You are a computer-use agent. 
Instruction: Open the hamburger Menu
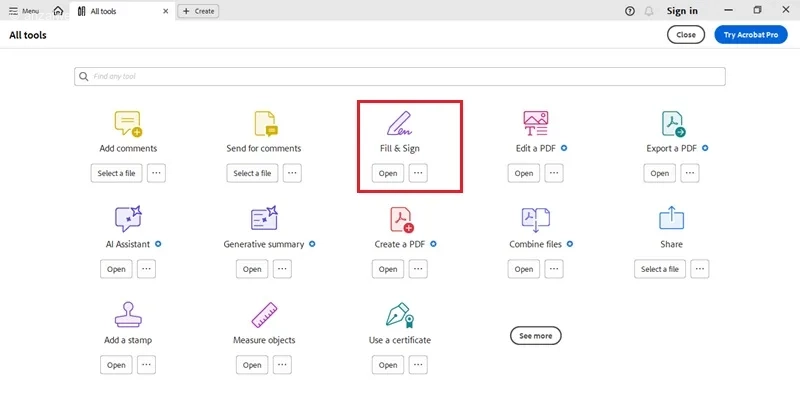[24, 11]
